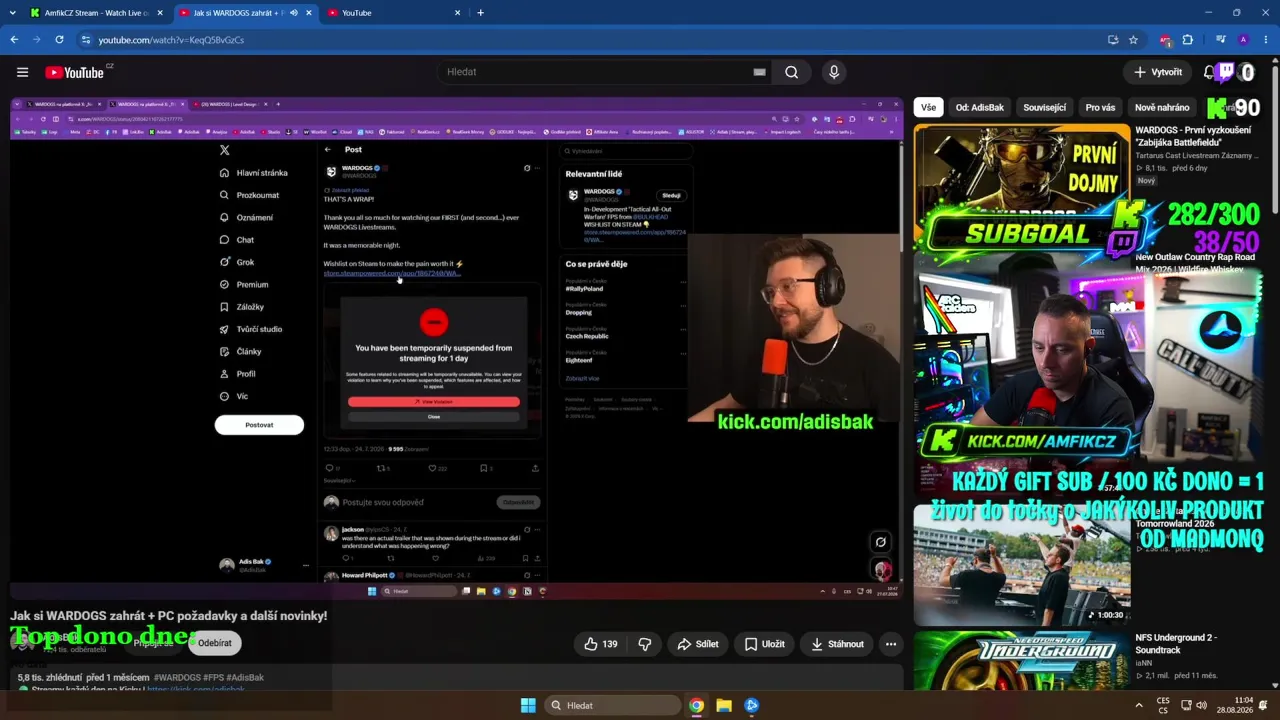Screen dimensions: 1280x720
Task: Select the 'Od: AdisBak' filter chip
Action: [x=979, y=107]
